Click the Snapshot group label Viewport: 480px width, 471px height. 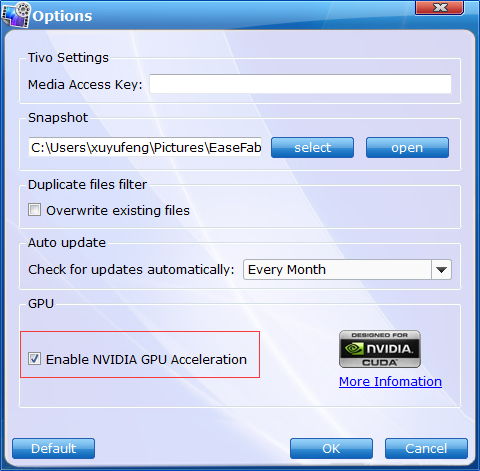[x=58, y=117]
